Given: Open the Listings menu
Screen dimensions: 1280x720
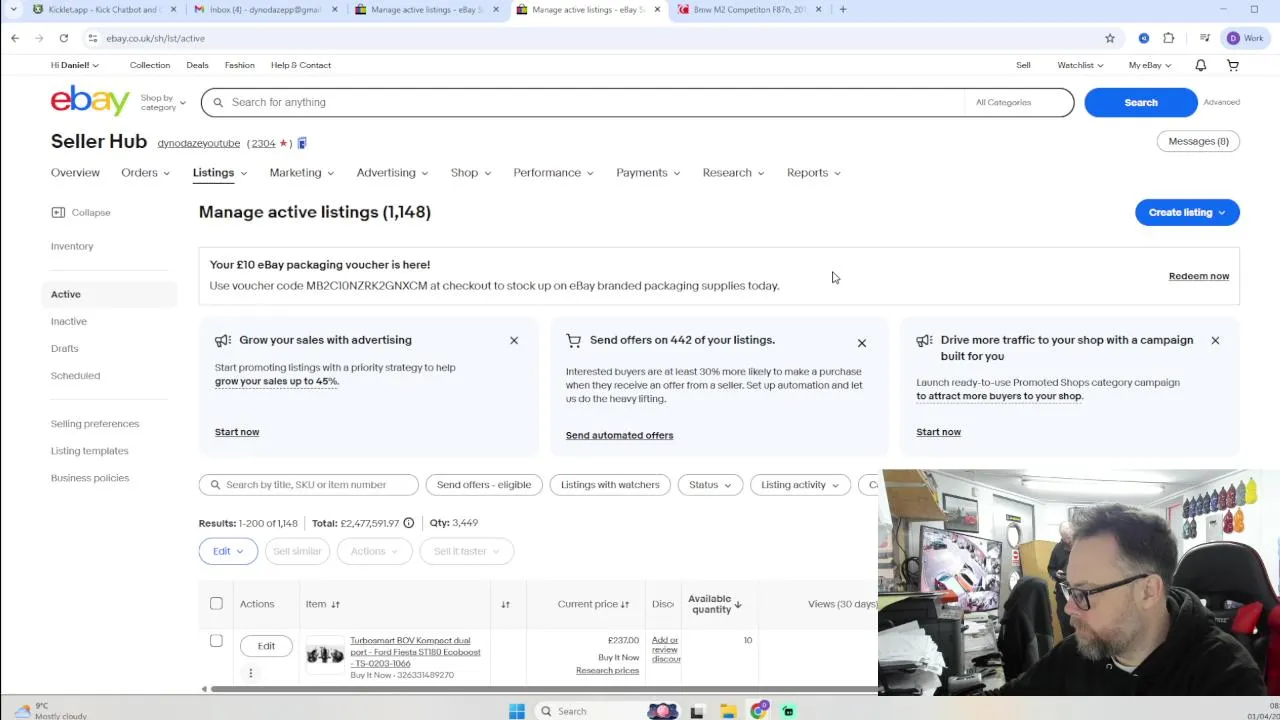Looking at the screenshot, I should pos(220,173).
